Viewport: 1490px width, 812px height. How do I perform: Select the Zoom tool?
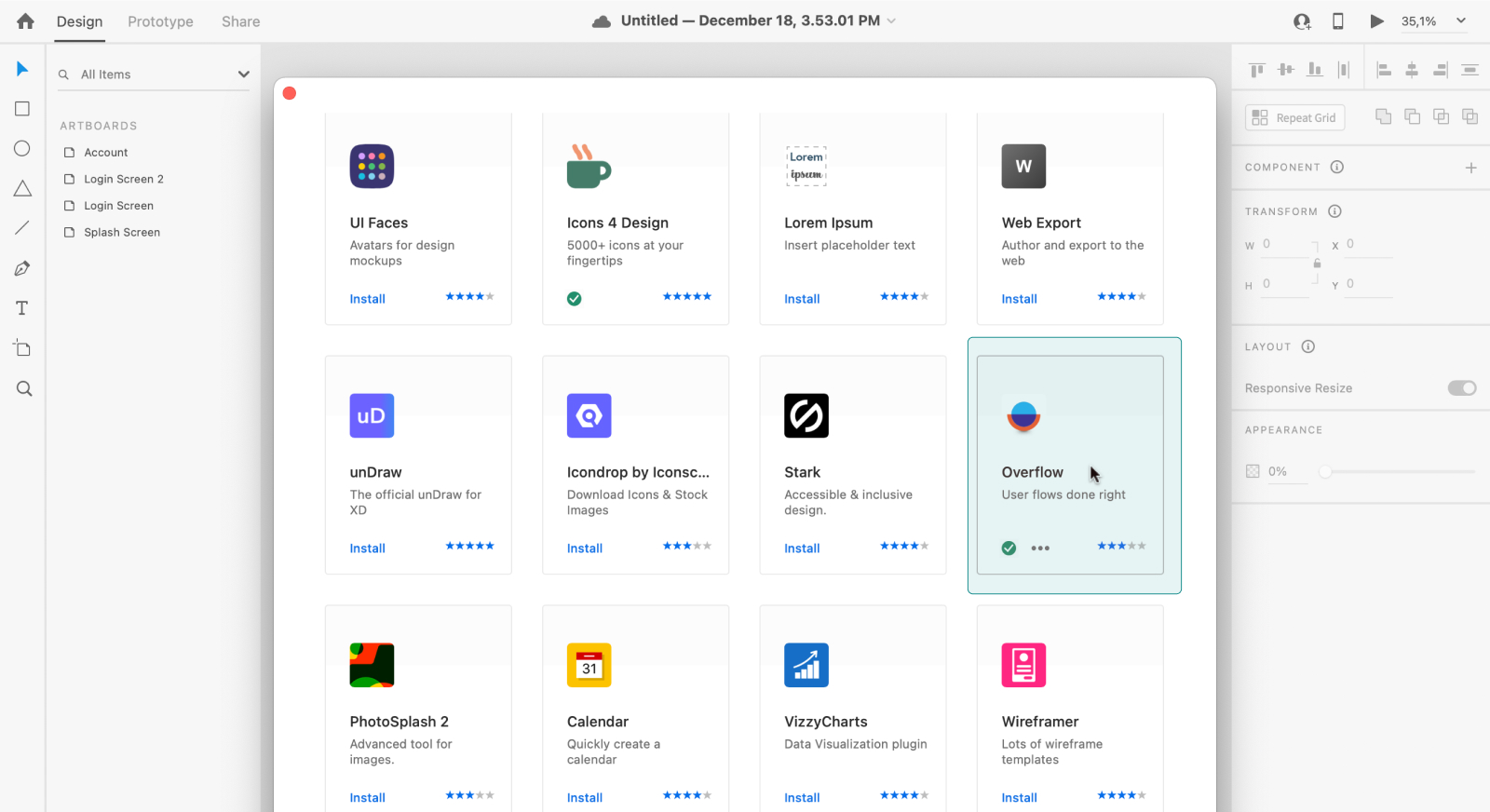click(24, 388)
